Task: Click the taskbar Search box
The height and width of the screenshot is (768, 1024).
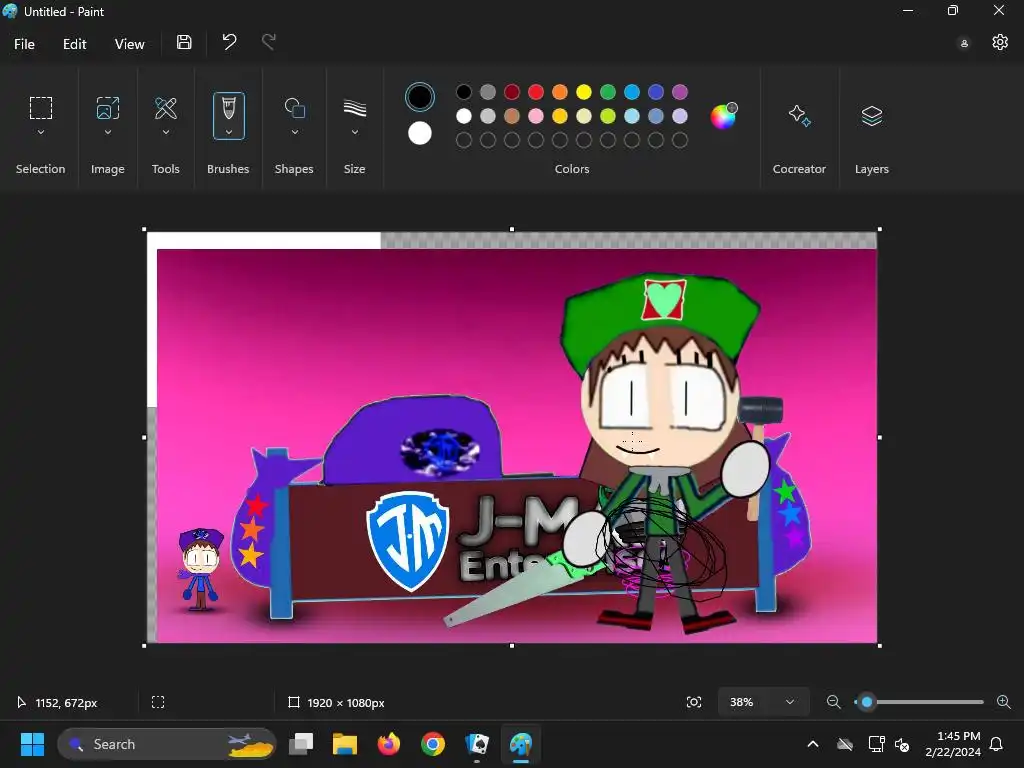Action: coord(167,744)
